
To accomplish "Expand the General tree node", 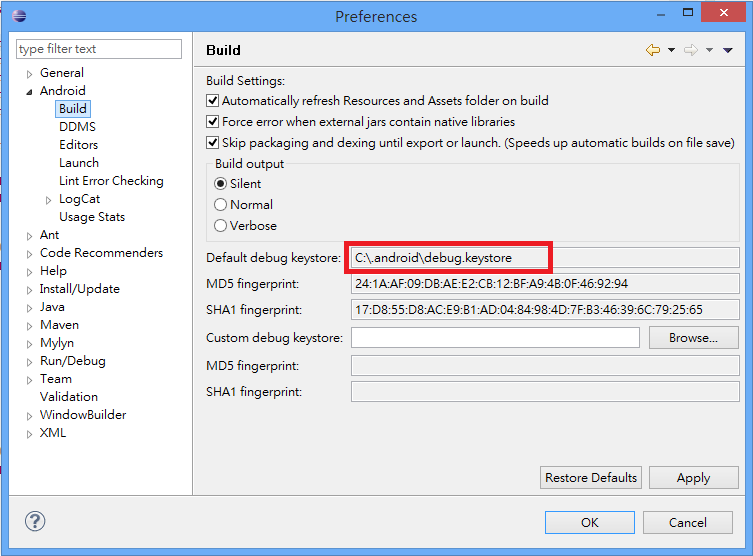I will pos(29,74).
